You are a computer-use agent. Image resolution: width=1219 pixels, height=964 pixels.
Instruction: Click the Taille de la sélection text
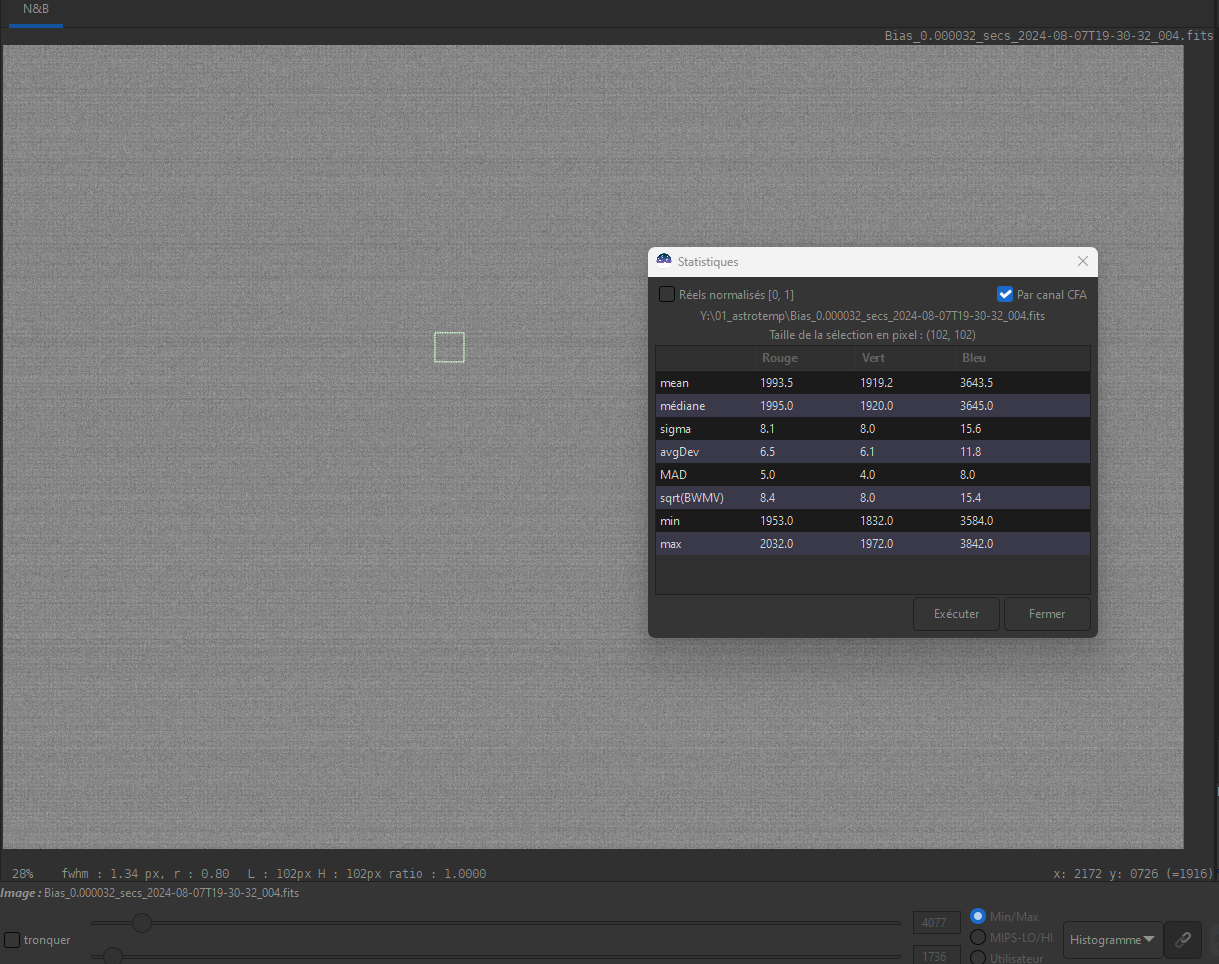(x=873, y=335)
